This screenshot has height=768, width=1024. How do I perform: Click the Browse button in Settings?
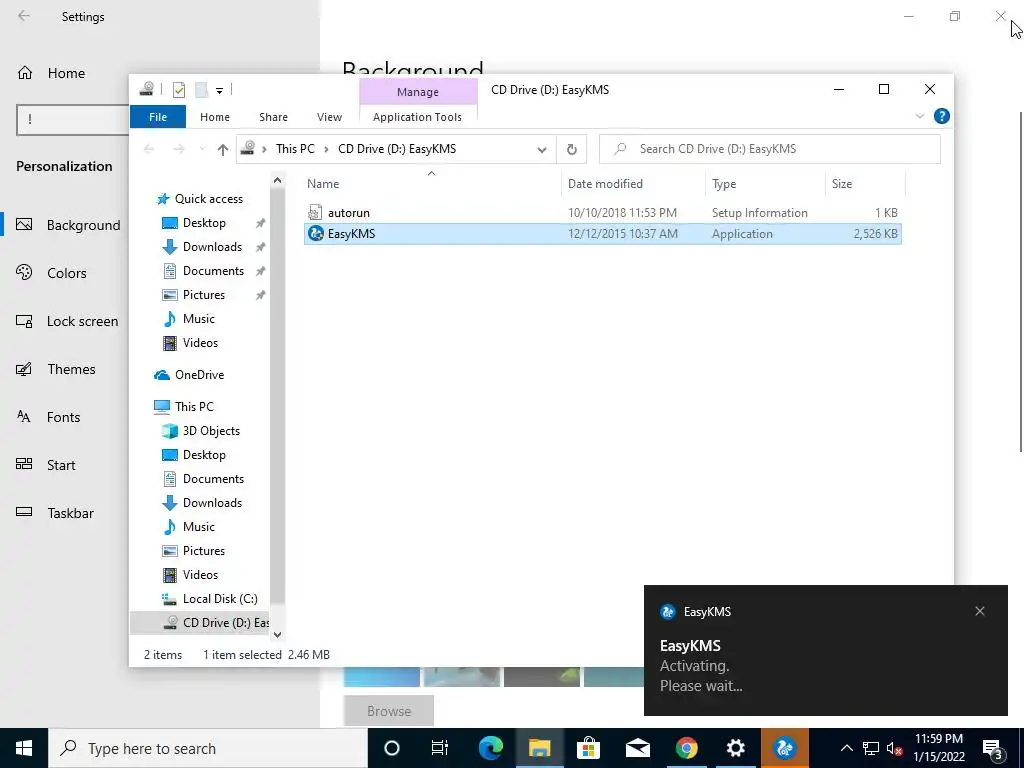[x=389, y=711]
